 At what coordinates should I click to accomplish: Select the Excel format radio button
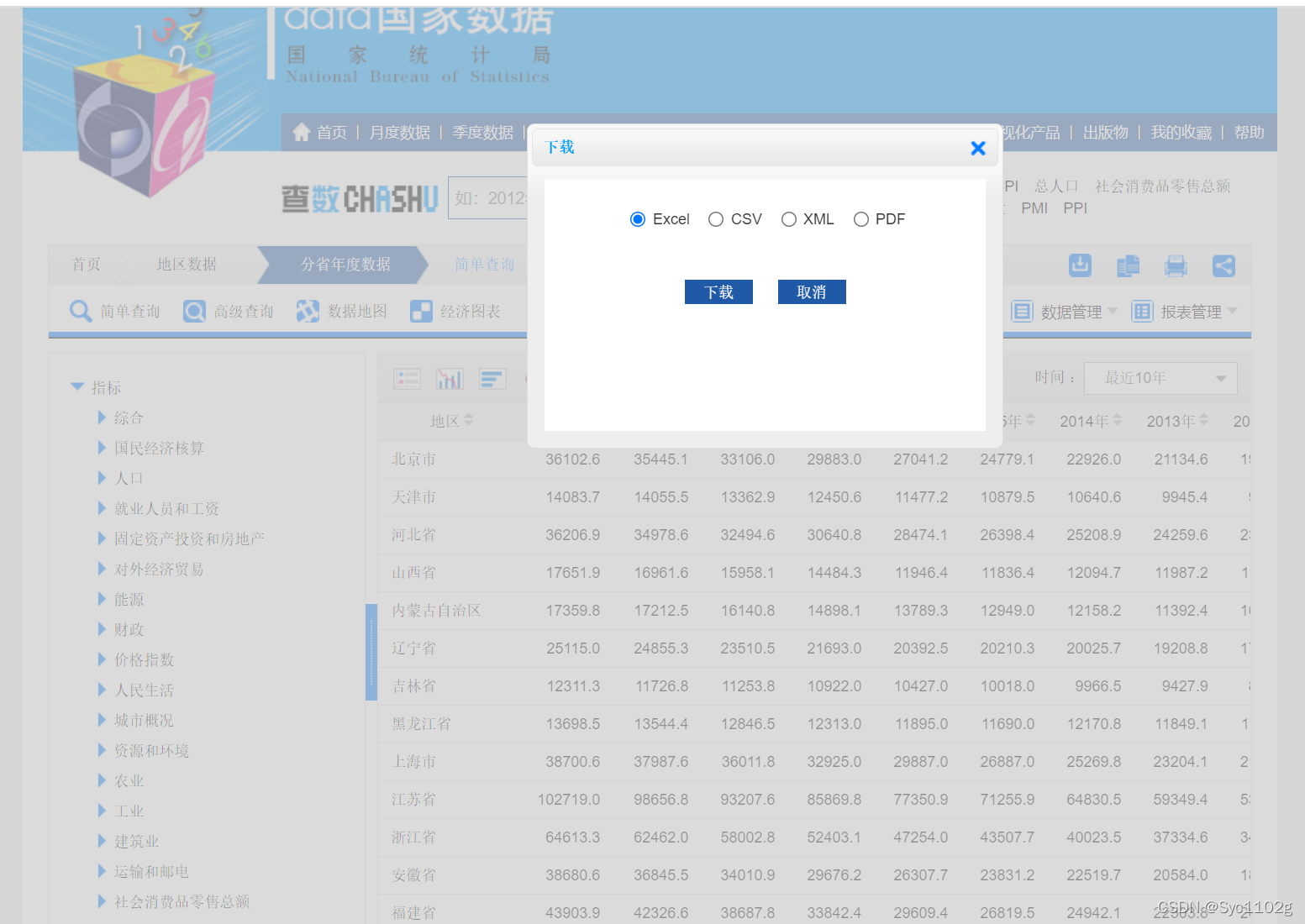(638, 219)
